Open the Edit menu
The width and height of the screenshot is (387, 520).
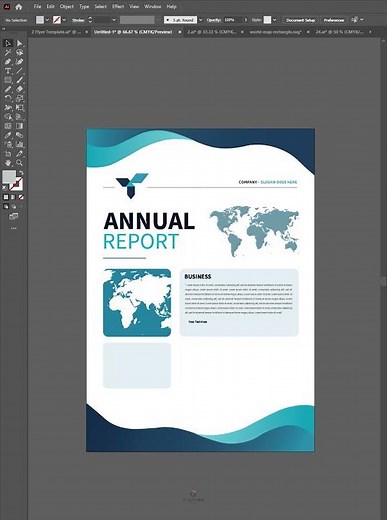(x=50, y=6)
